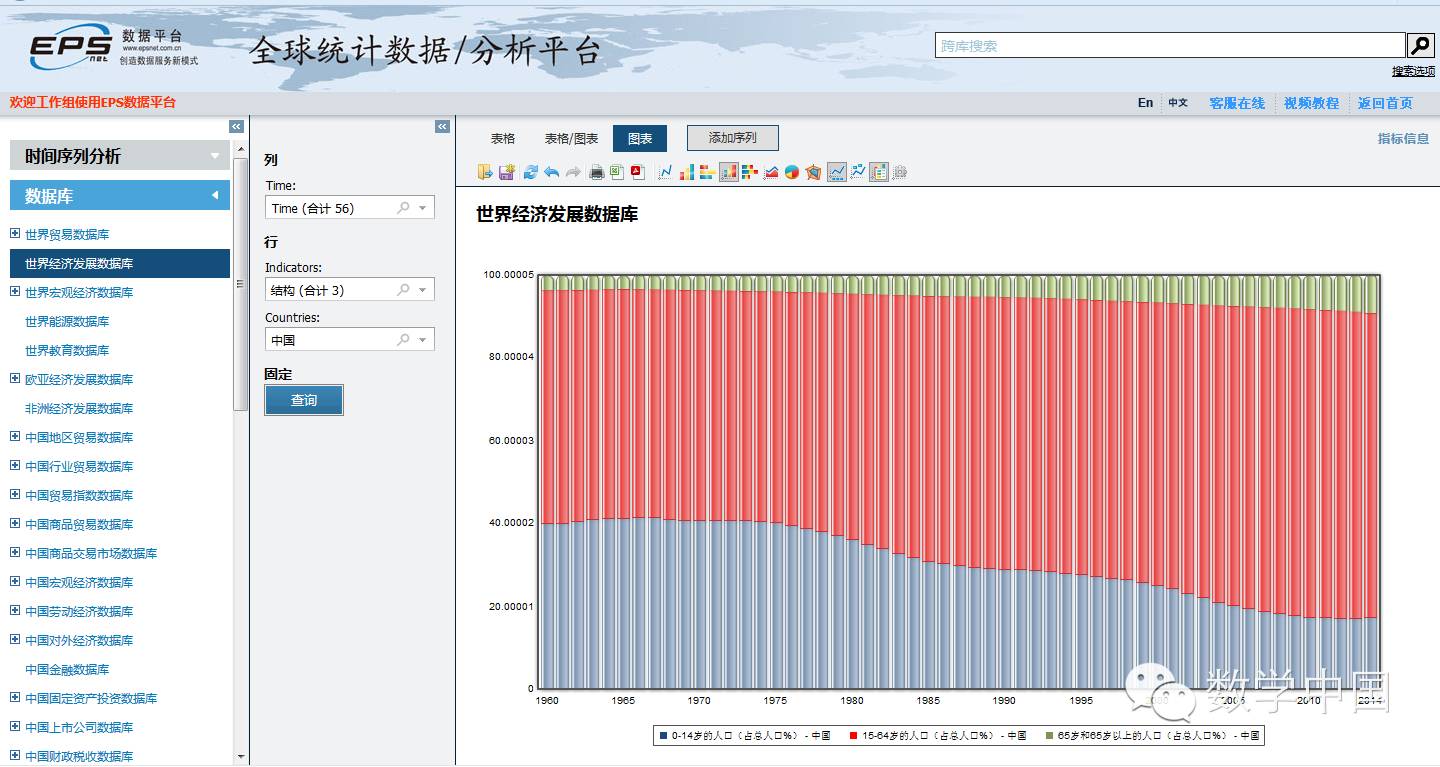
Task: Click the magnifier search button in header
Action: [x=1421, y=45]
